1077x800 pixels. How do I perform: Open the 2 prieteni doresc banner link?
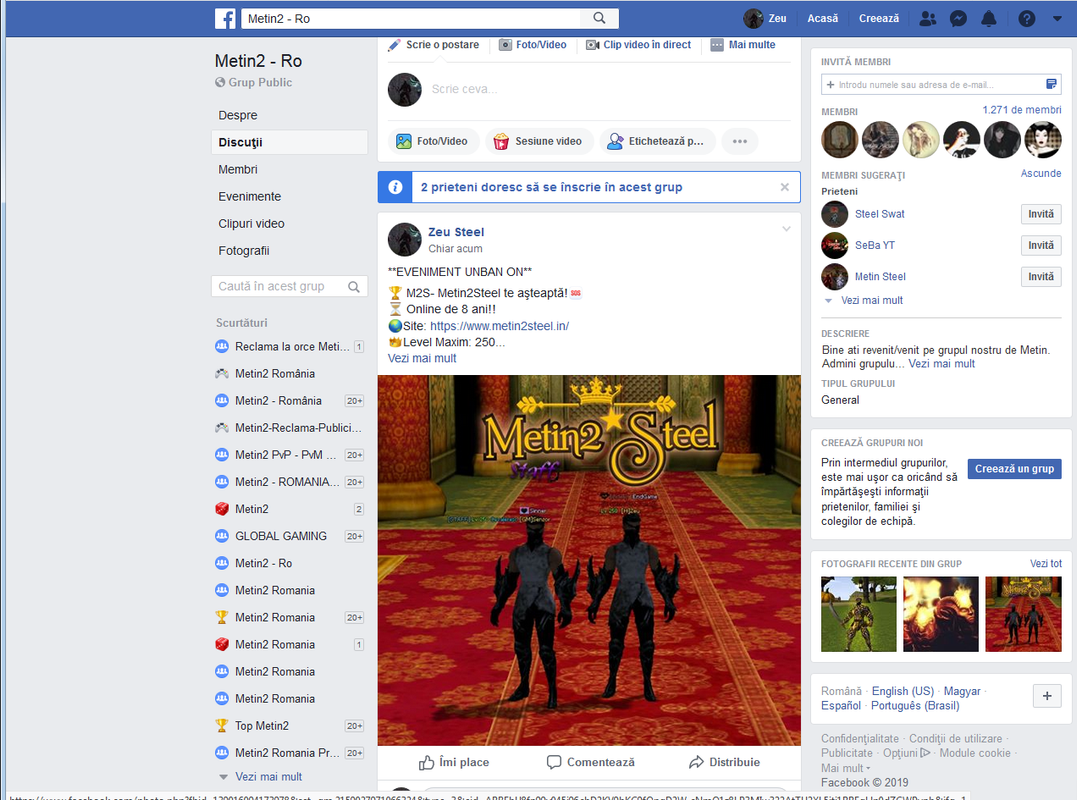pos(552,187)
